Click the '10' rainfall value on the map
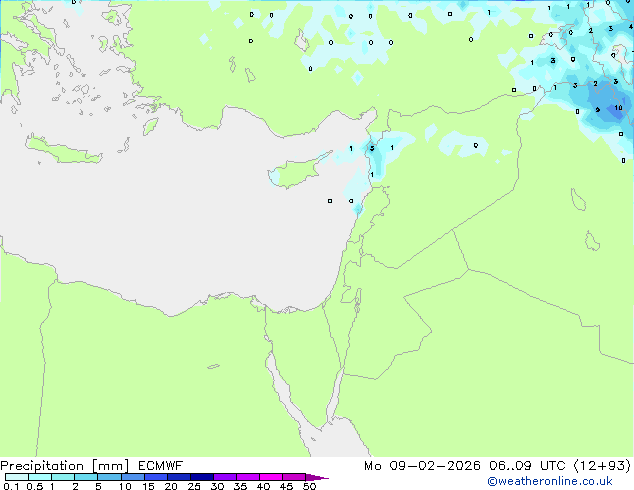This screenshot has height=490, width=634. pos(618,108)
